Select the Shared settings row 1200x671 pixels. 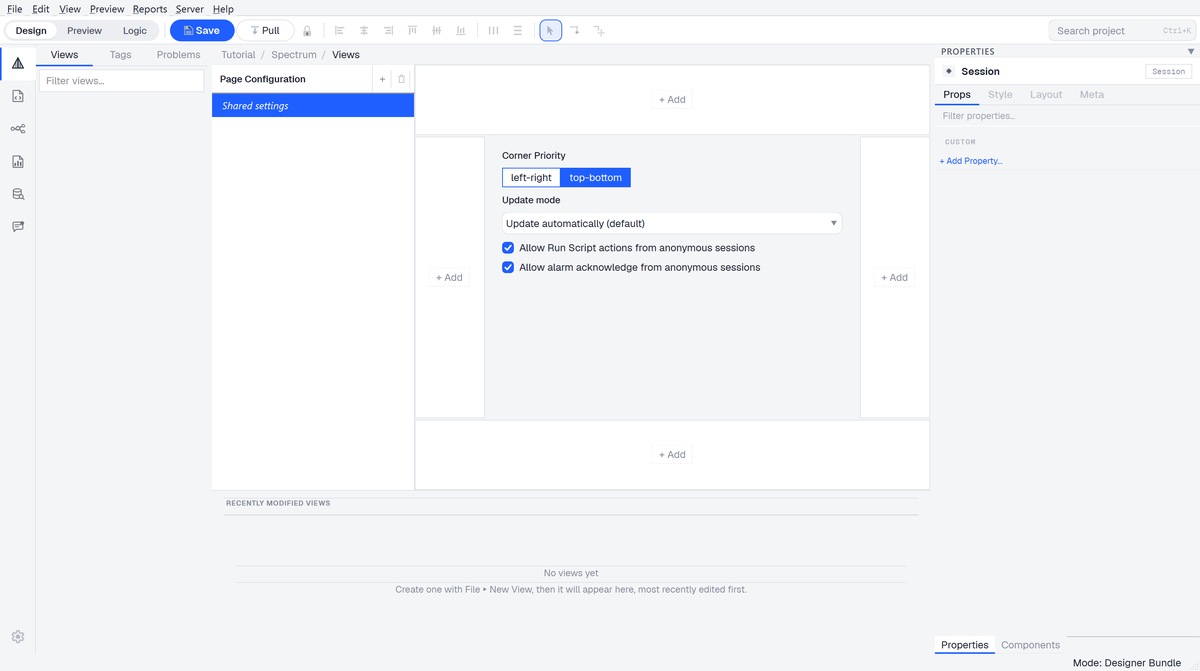pos(313,105)
